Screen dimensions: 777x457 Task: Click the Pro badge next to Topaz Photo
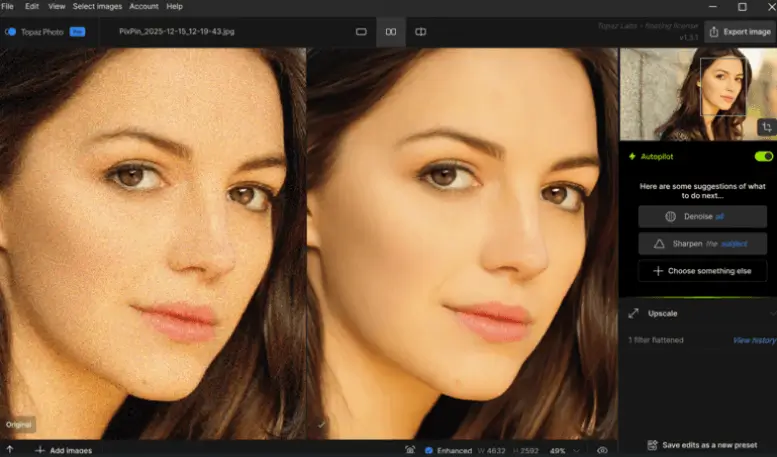[77, 32]
